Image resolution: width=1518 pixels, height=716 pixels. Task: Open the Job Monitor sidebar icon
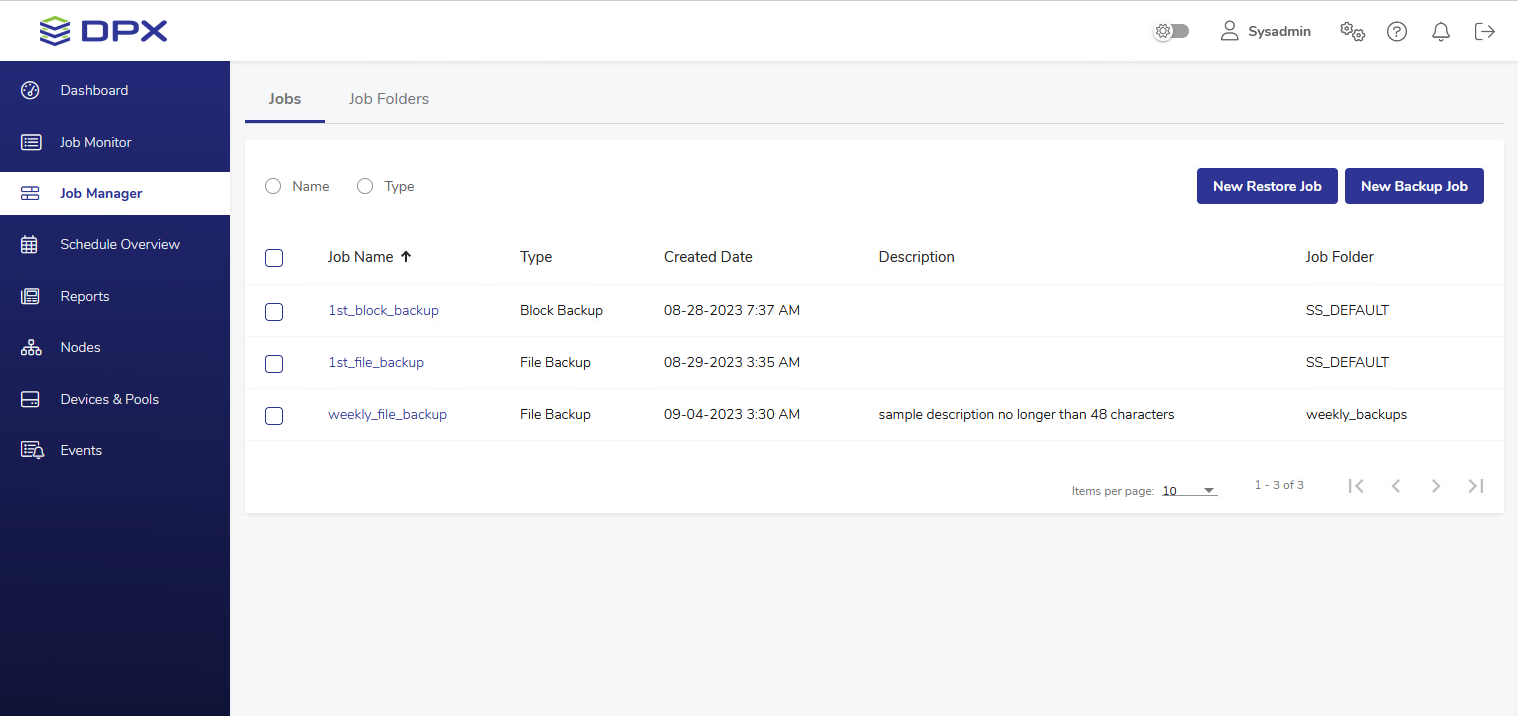click(31, 142)
